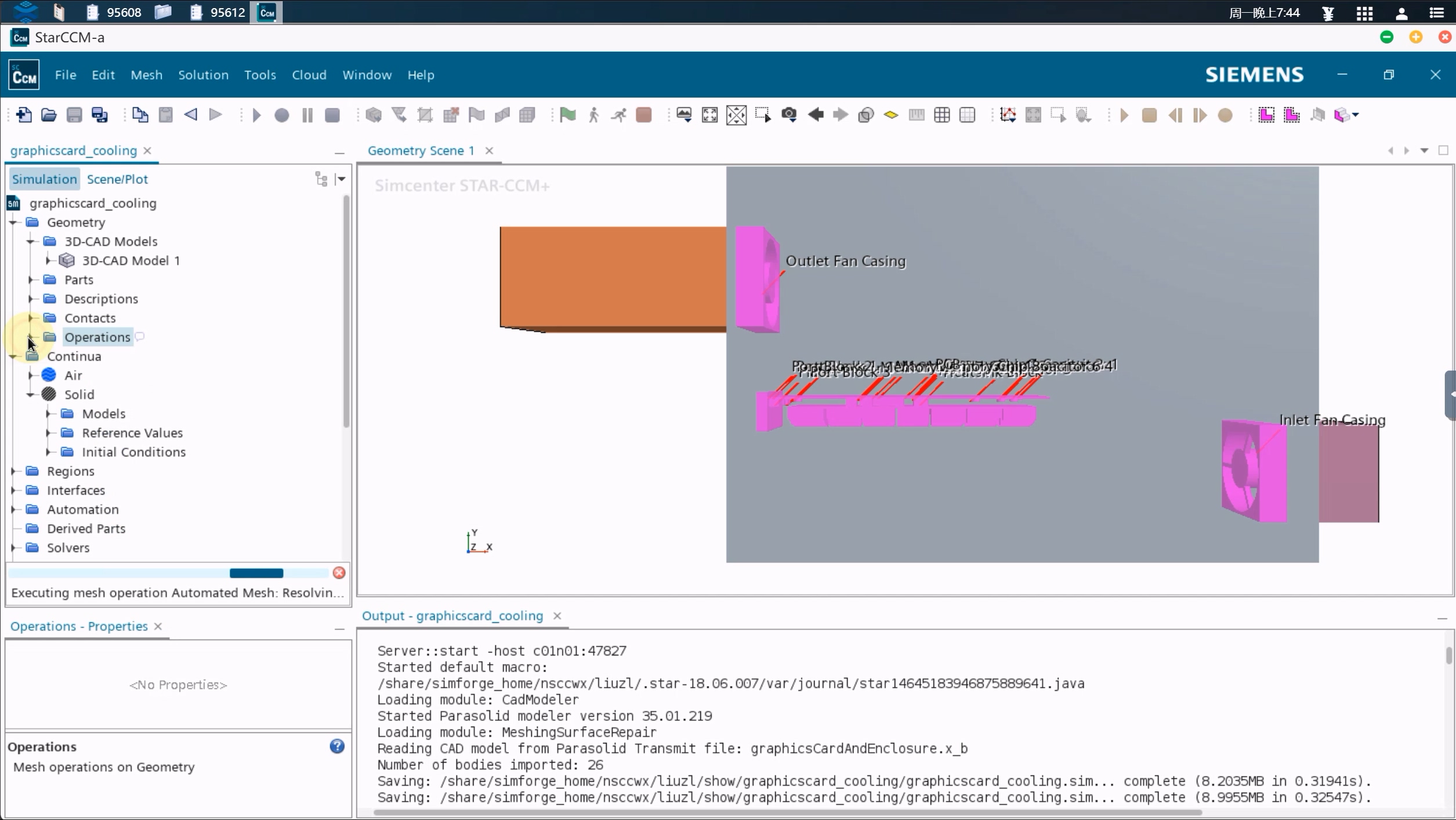Open the Mesh menu
The image size is (1456, 820).
(x=146, y=75)
